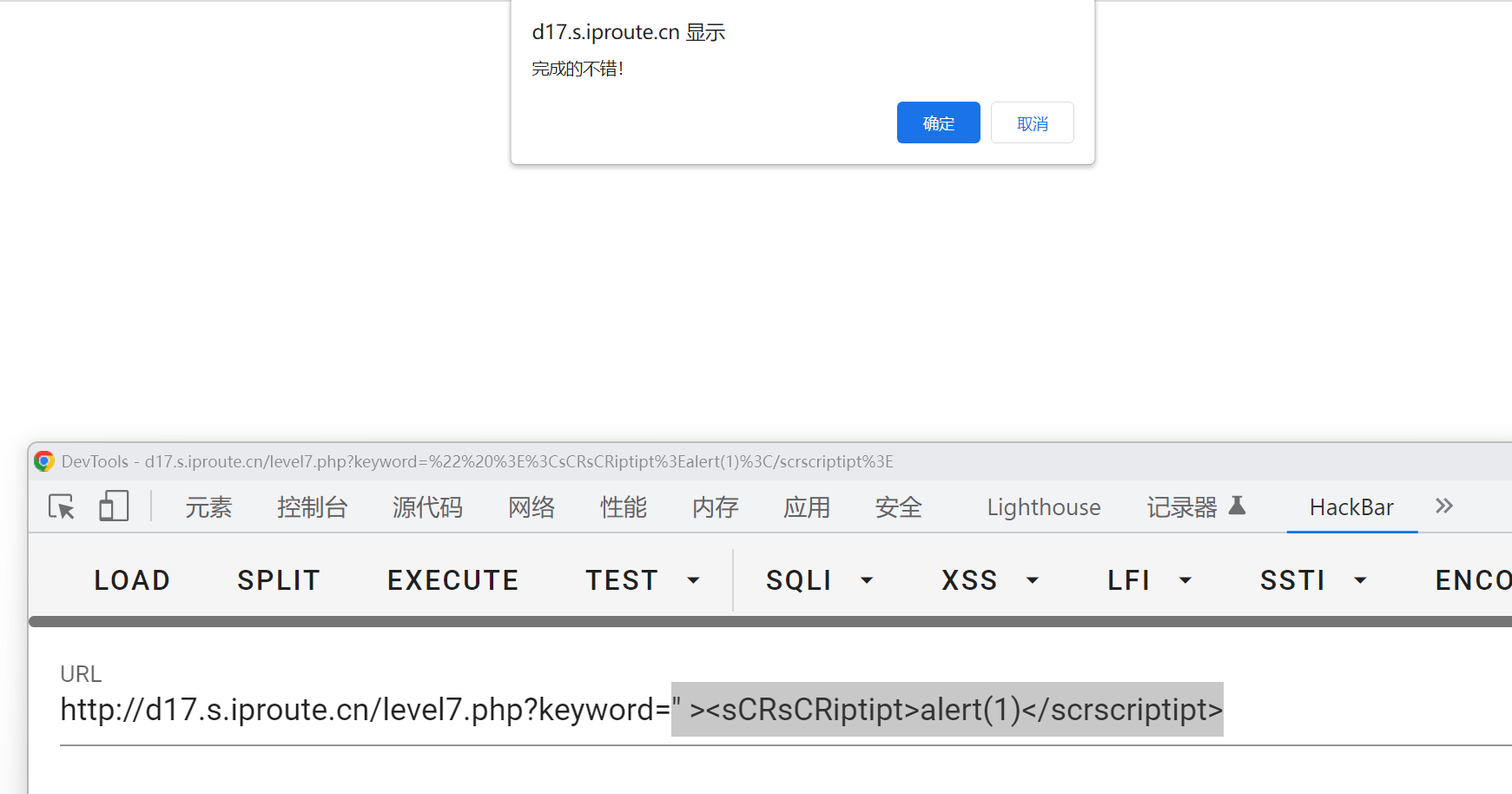Toggle the device toolbar icon

tap(114, 506)
